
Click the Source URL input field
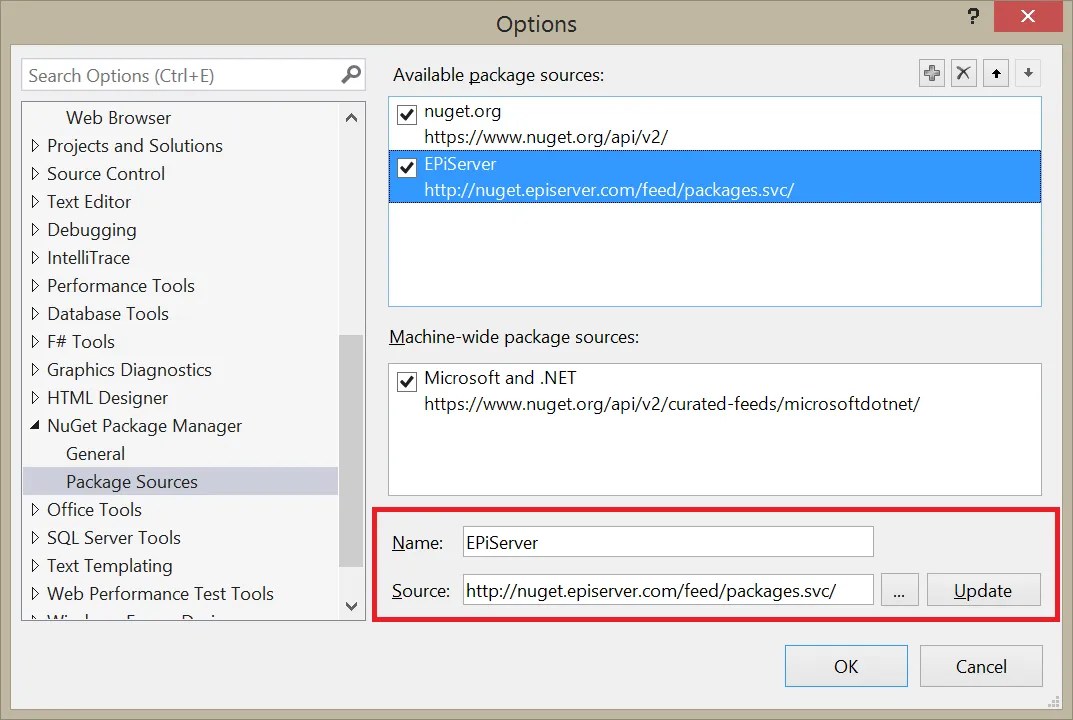668,590
